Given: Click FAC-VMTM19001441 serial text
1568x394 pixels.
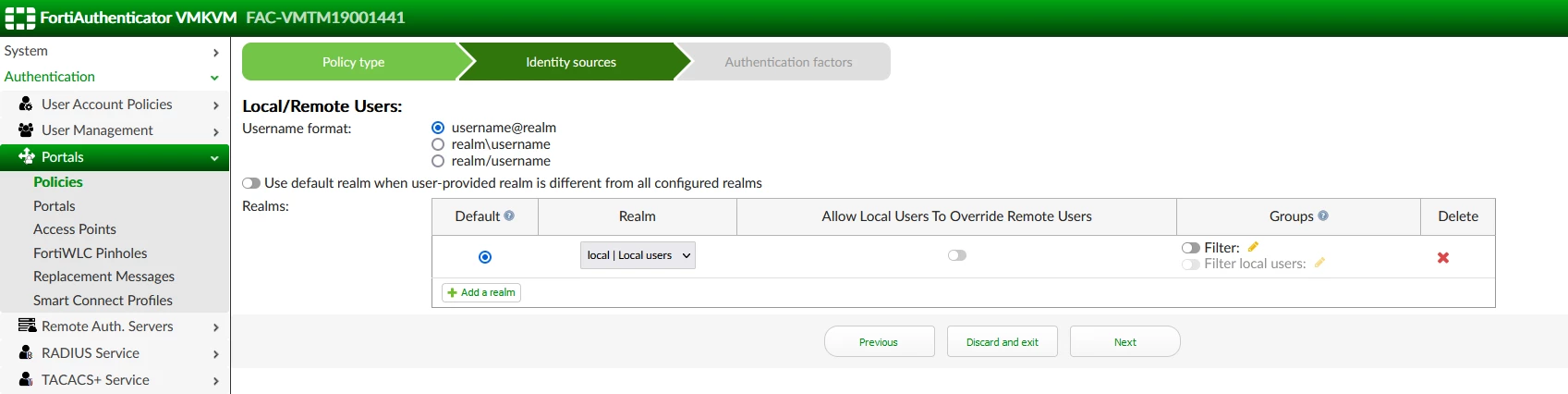Looking at the screenshot, I should click(325, 18).
